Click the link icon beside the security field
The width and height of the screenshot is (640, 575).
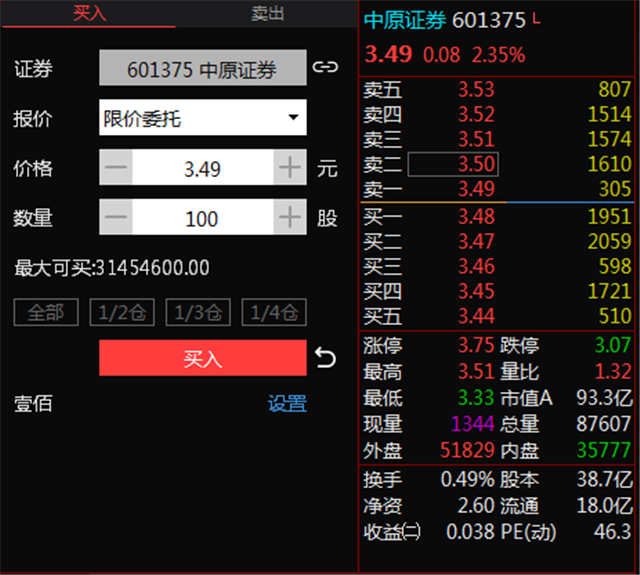pos(325,67)
